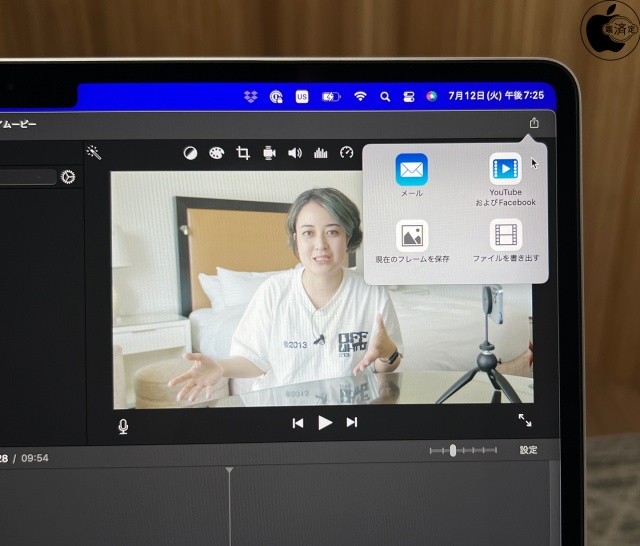Open the color correction palette
Viewport: 640px width, 546px height.
coord(216,153)
